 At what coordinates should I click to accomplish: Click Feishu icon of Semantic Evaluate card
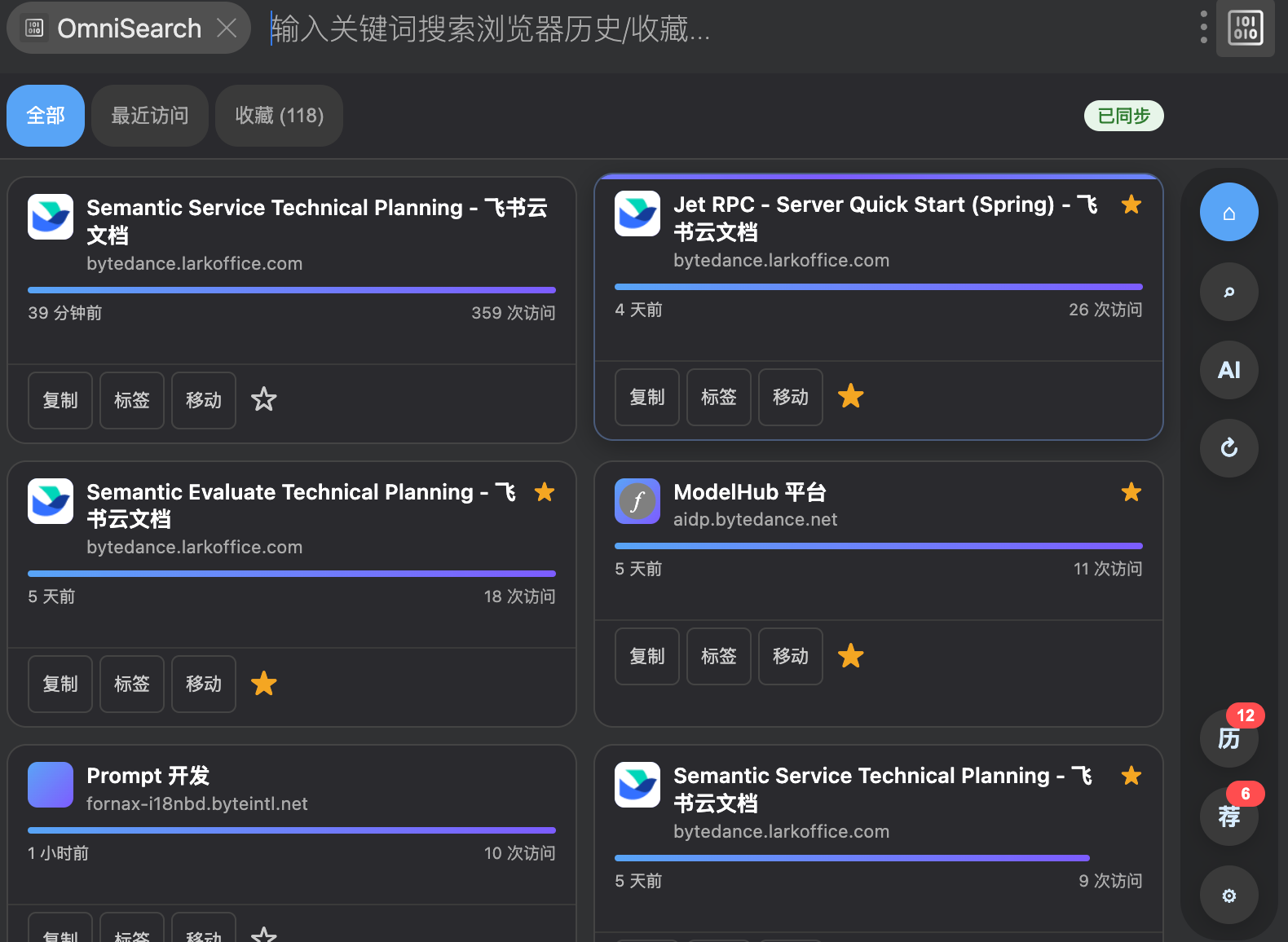pos(51,500)
